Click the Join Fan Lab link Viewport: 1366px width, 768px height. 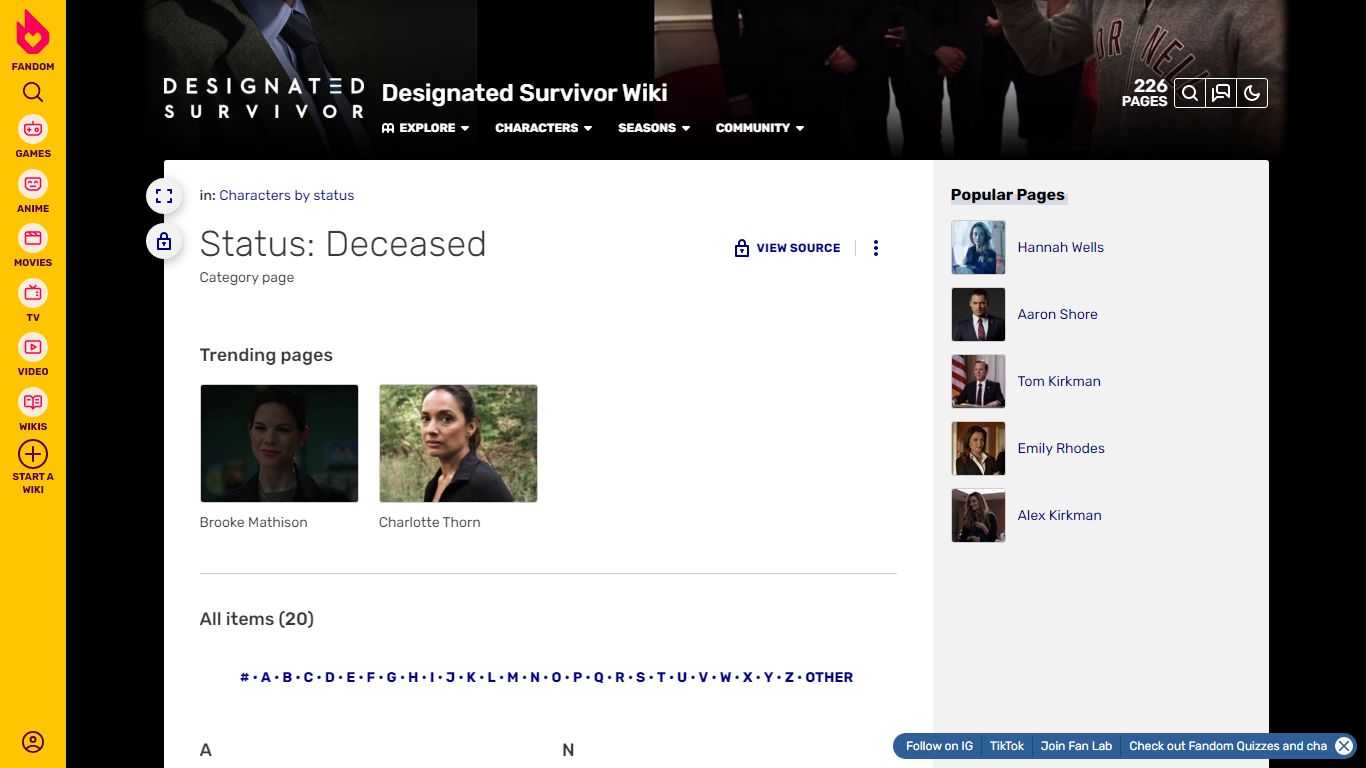click(1076, 746)
